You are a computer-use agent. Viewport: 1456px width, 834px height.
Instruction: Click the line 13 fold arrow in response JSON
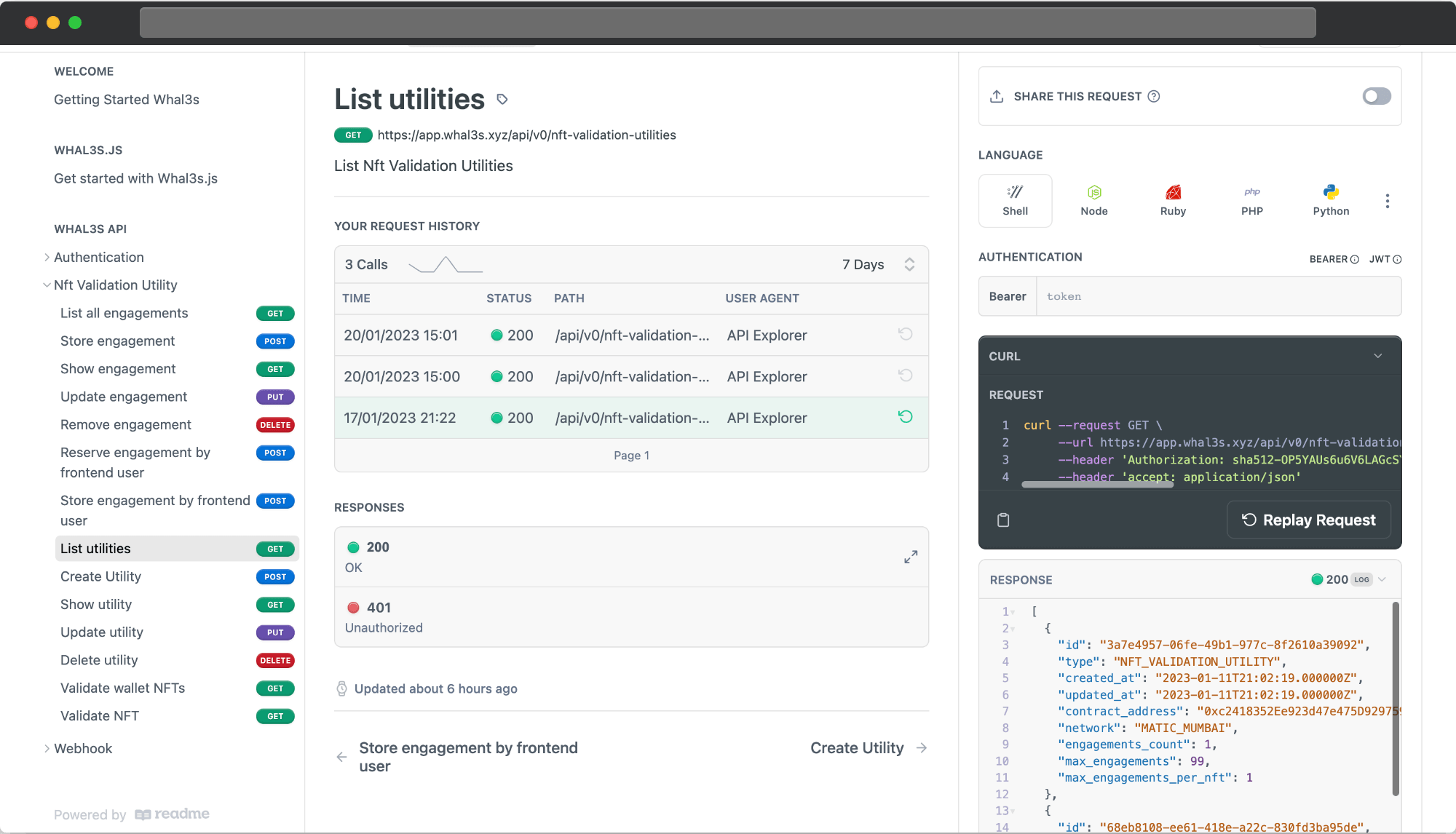coord(1013,811)
